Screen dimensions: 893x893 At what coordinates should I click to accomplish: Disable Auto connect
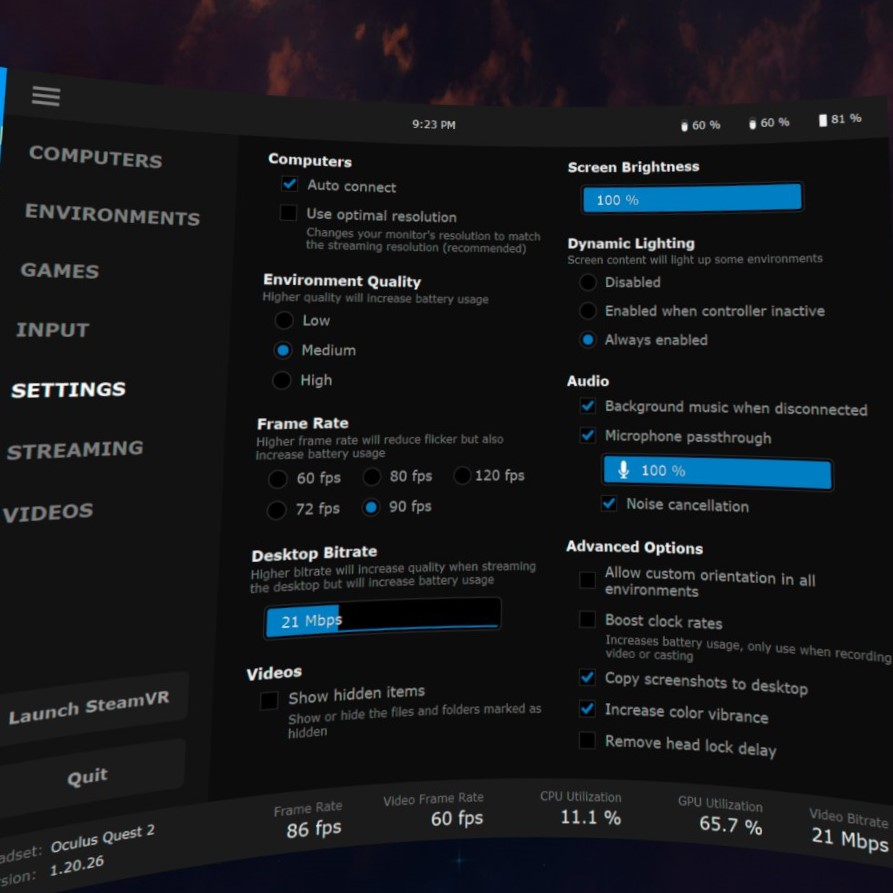290,184
